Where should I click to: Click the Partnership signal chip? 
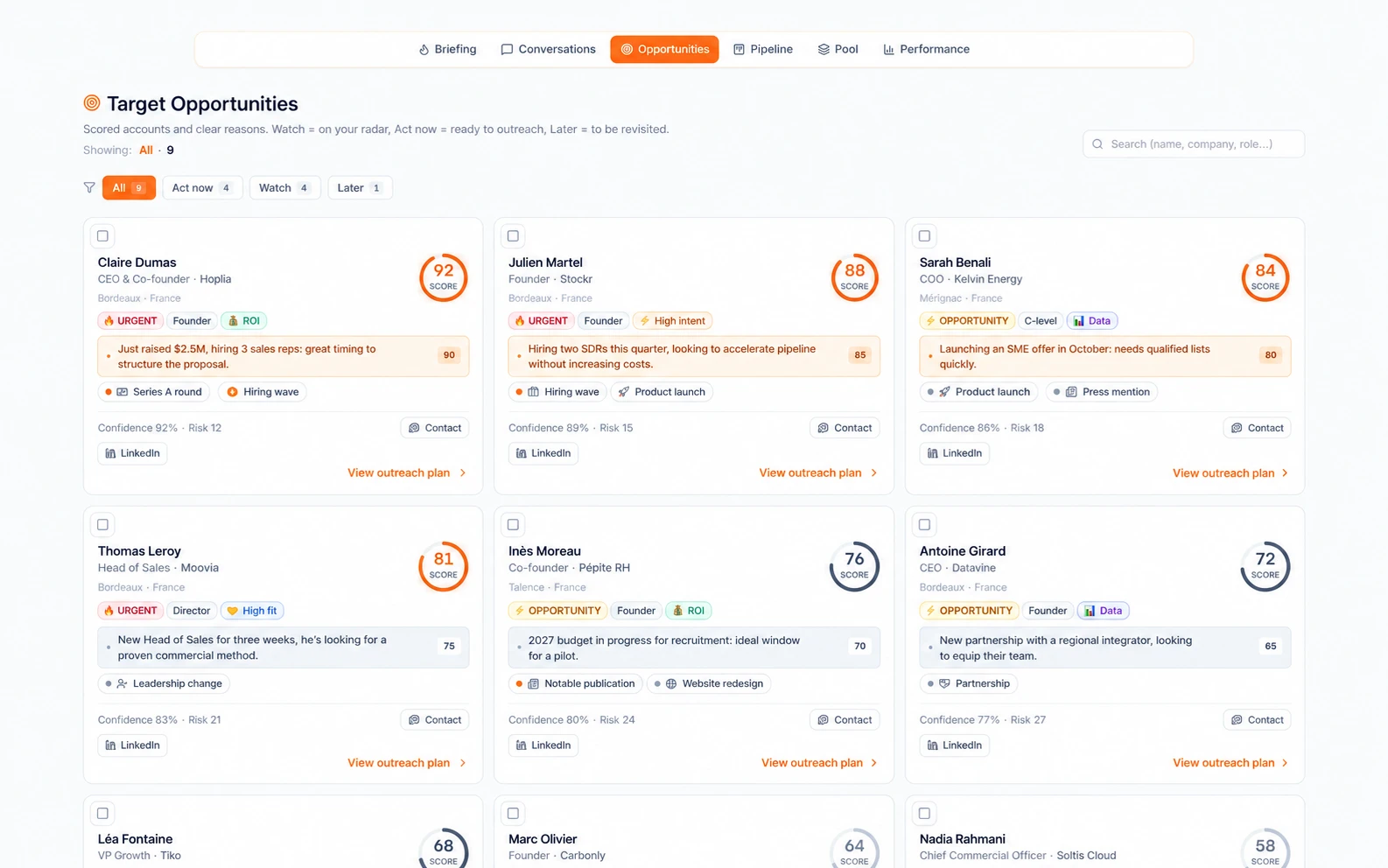click(969, 683)
